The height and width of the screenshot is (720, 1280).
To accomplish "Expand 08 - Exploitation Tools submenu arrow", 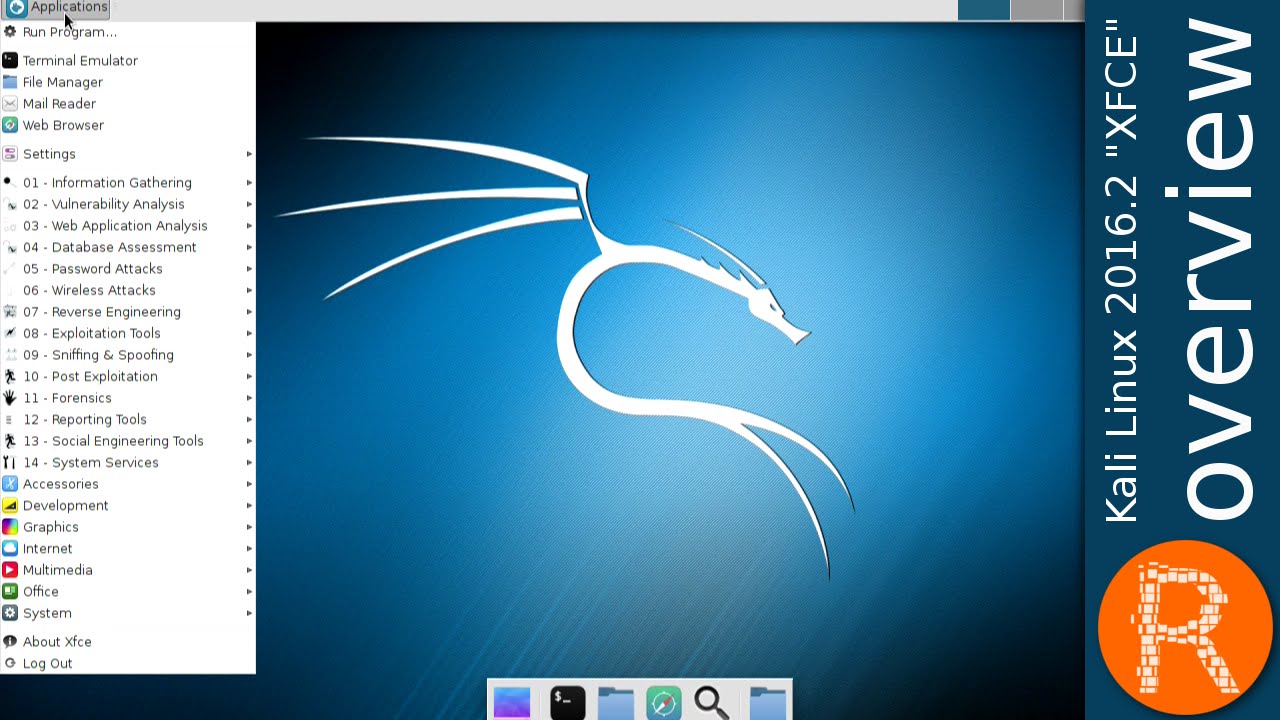I will (x=249, y=333).
